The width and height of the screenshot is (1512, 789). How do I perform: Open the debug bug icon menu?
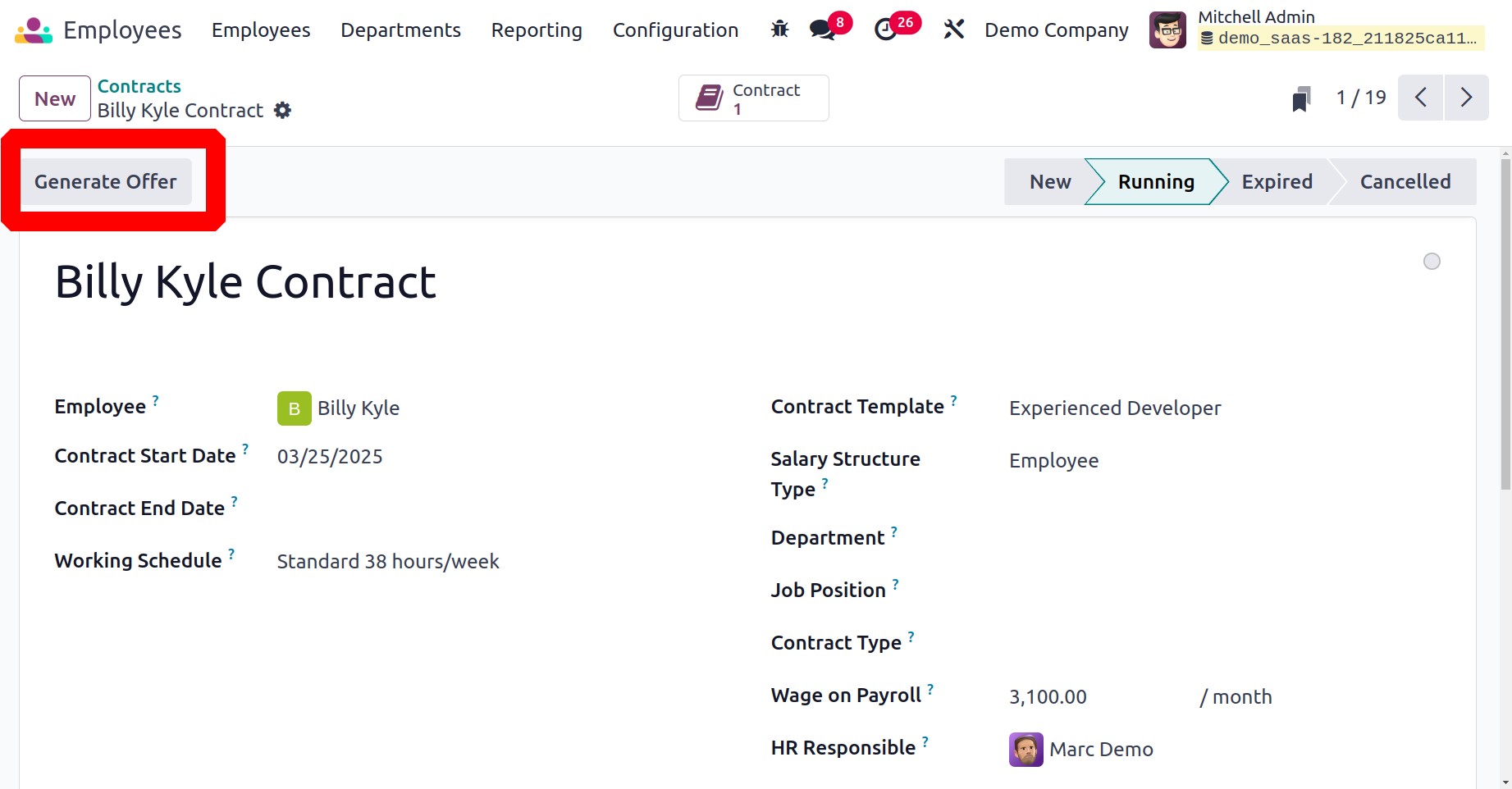779,30
